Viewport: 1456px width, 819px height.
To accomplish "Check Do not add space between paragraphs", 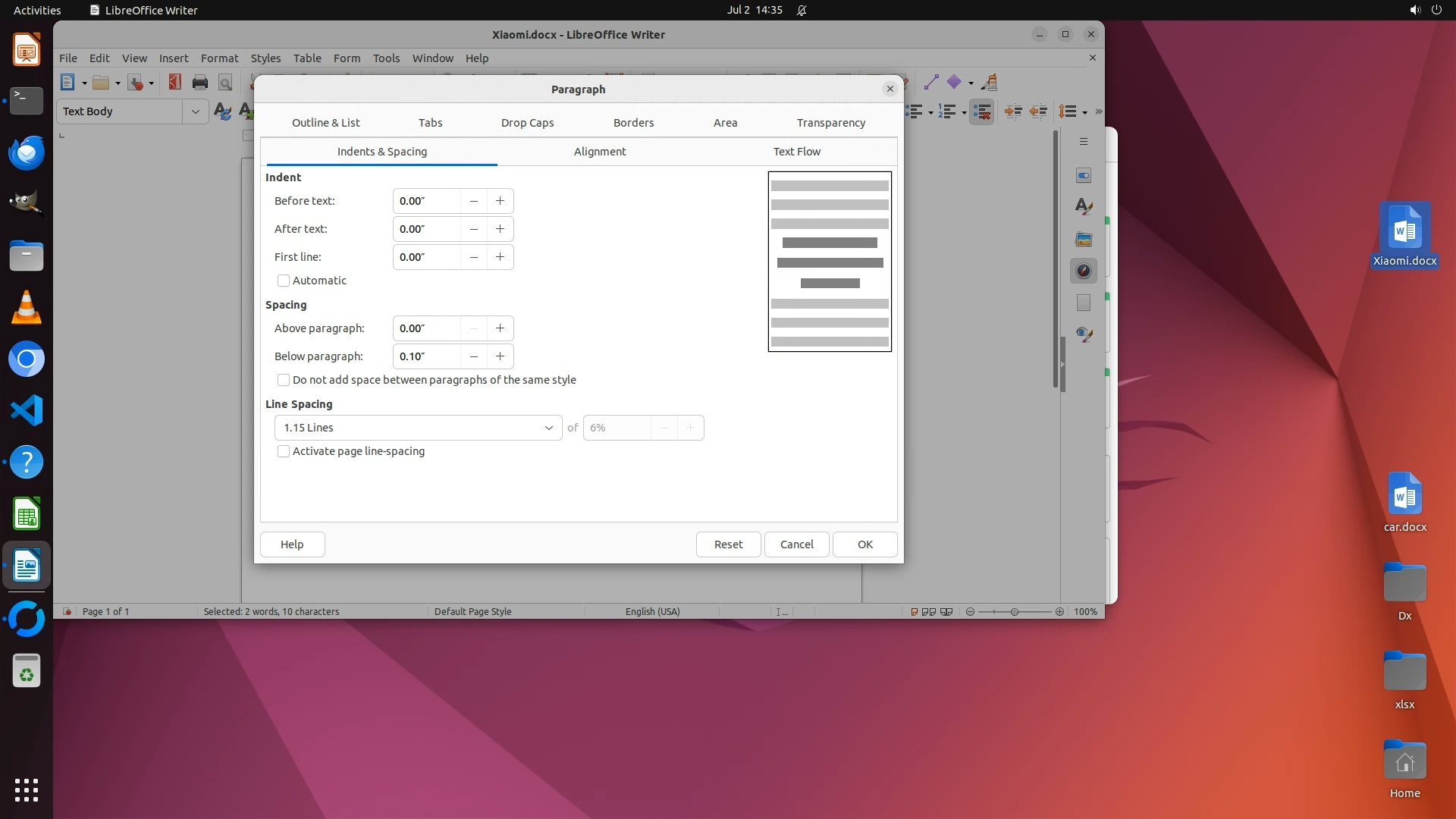I will click(284, 380).
